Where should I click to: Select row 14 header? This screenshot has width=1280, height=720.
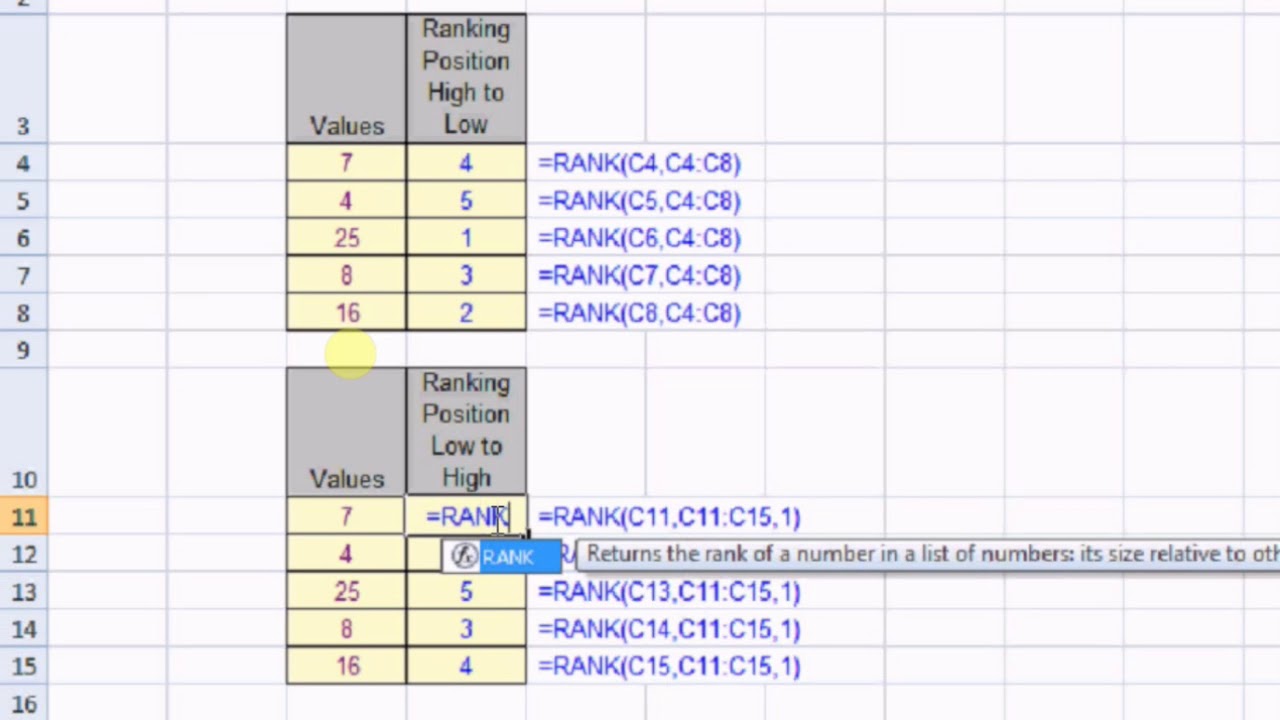[x=24, y=629]
